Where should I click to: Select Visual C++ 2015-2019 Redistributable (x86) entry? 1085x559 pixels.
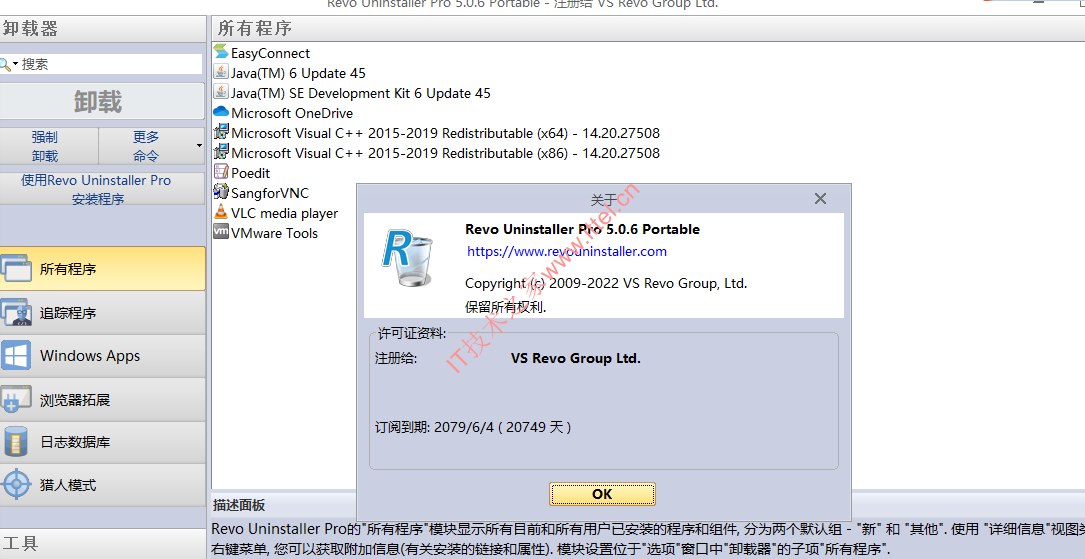pos(446,153)
